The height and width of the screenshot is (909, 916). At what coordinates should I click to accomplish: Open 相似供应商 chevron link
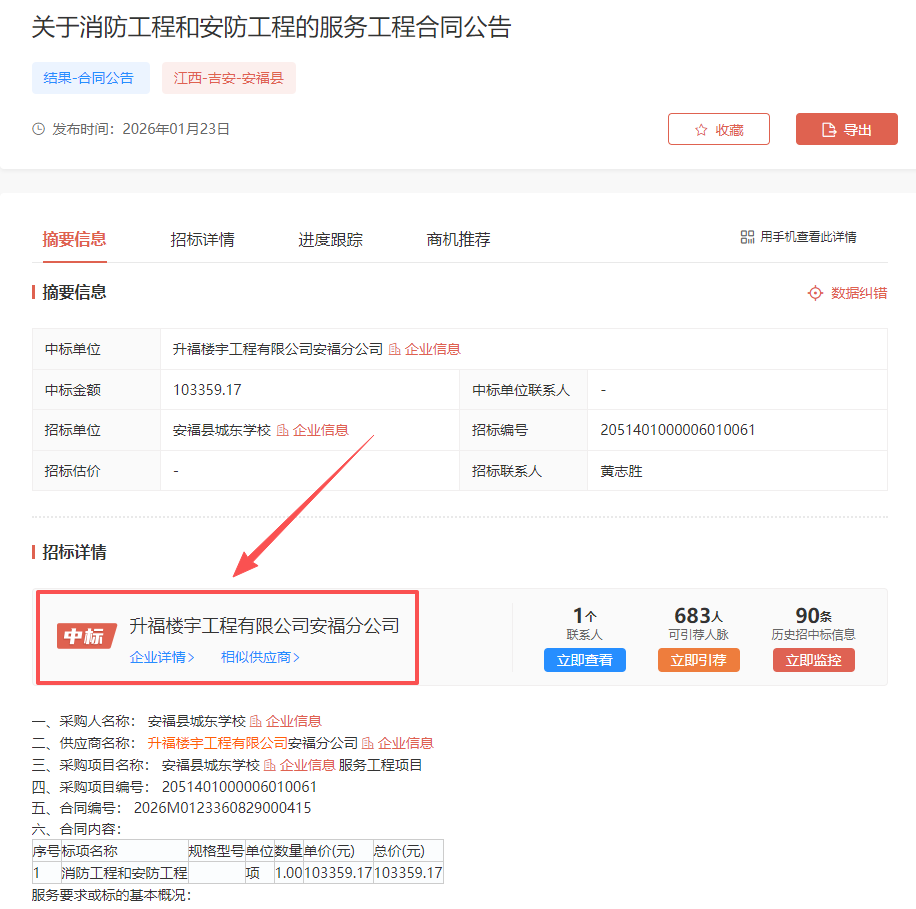260,657
